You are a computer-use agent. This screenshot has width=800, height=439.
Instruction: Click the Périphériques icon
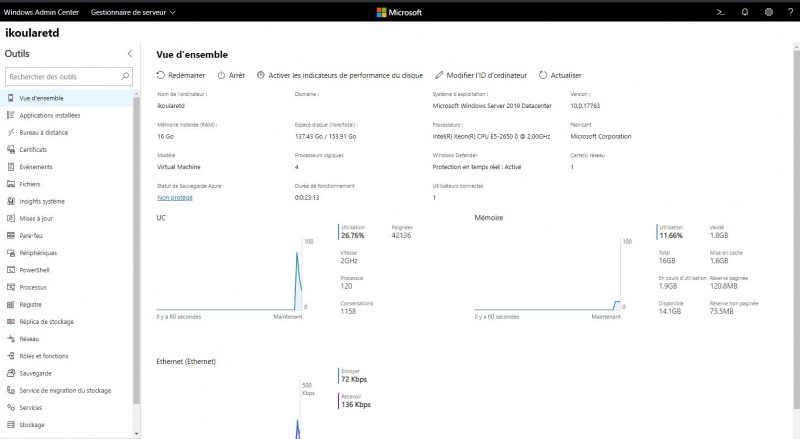click(x=11, y=253)
